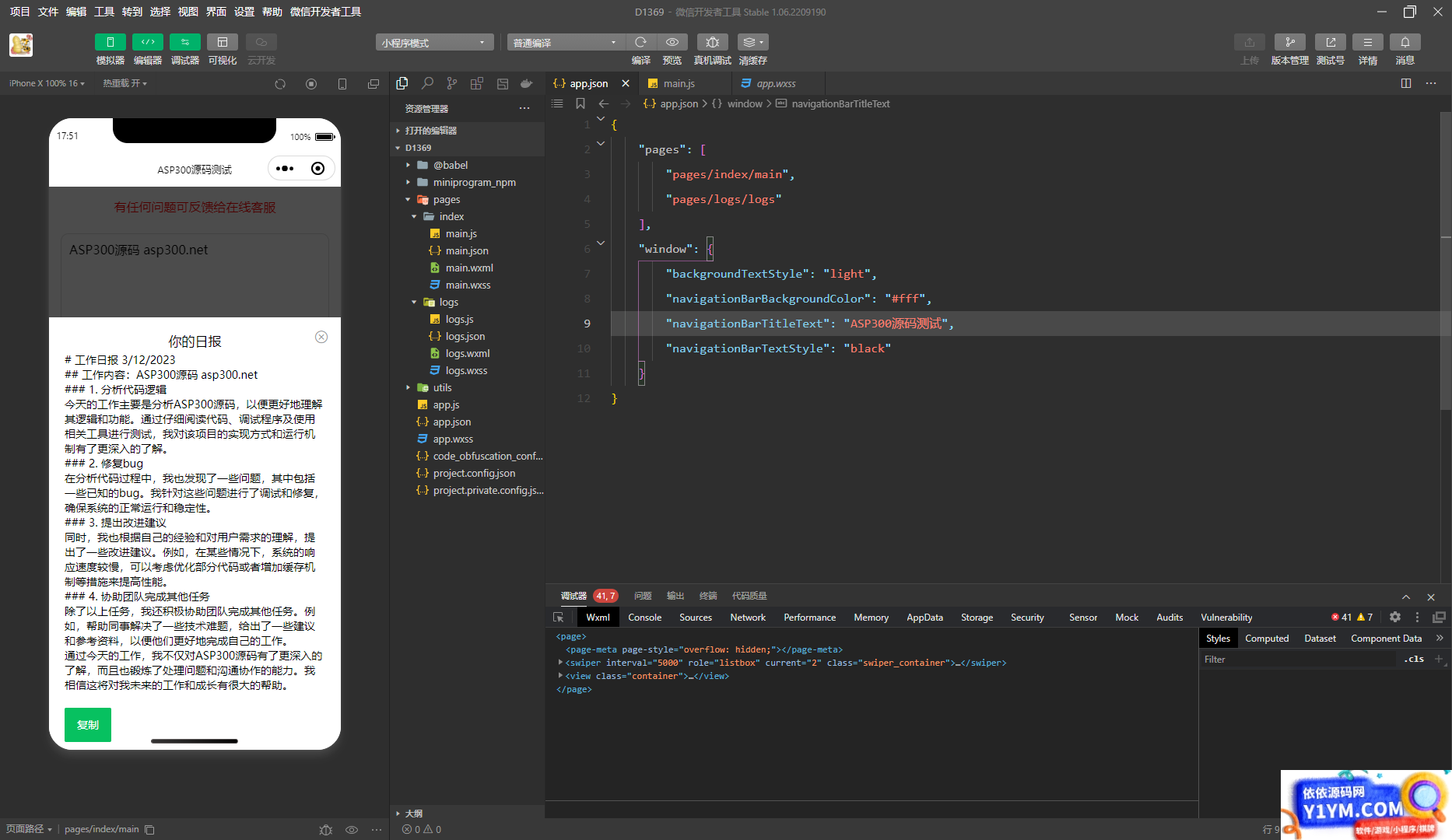Image resolution: width=1452 pixels, height=840 pixels.
Task: Open the iPhone X device dropdown
Action: coord(47,83)
